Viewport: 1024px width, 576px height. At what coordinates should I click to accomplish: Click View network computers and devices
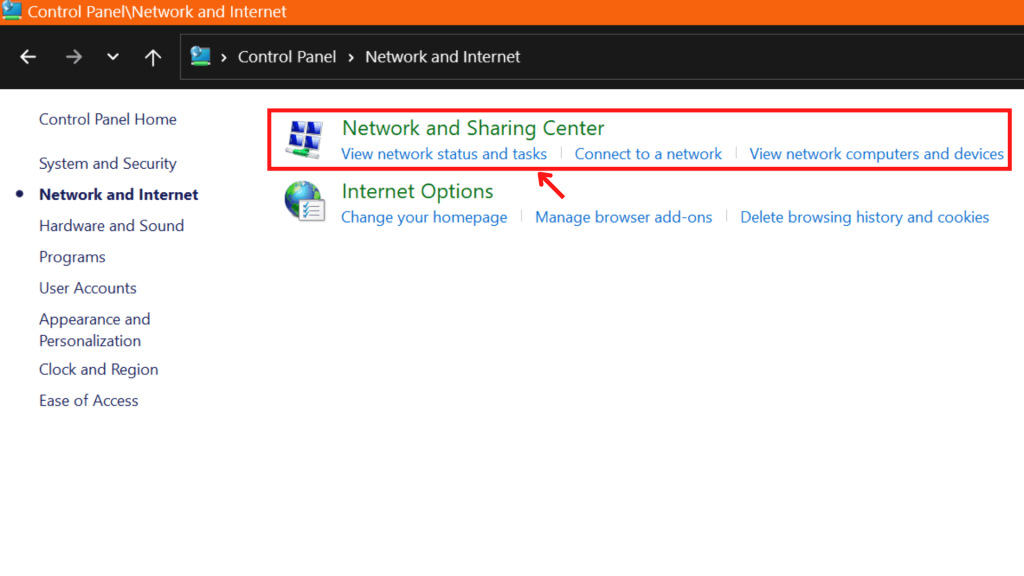(x=876, y=154)
